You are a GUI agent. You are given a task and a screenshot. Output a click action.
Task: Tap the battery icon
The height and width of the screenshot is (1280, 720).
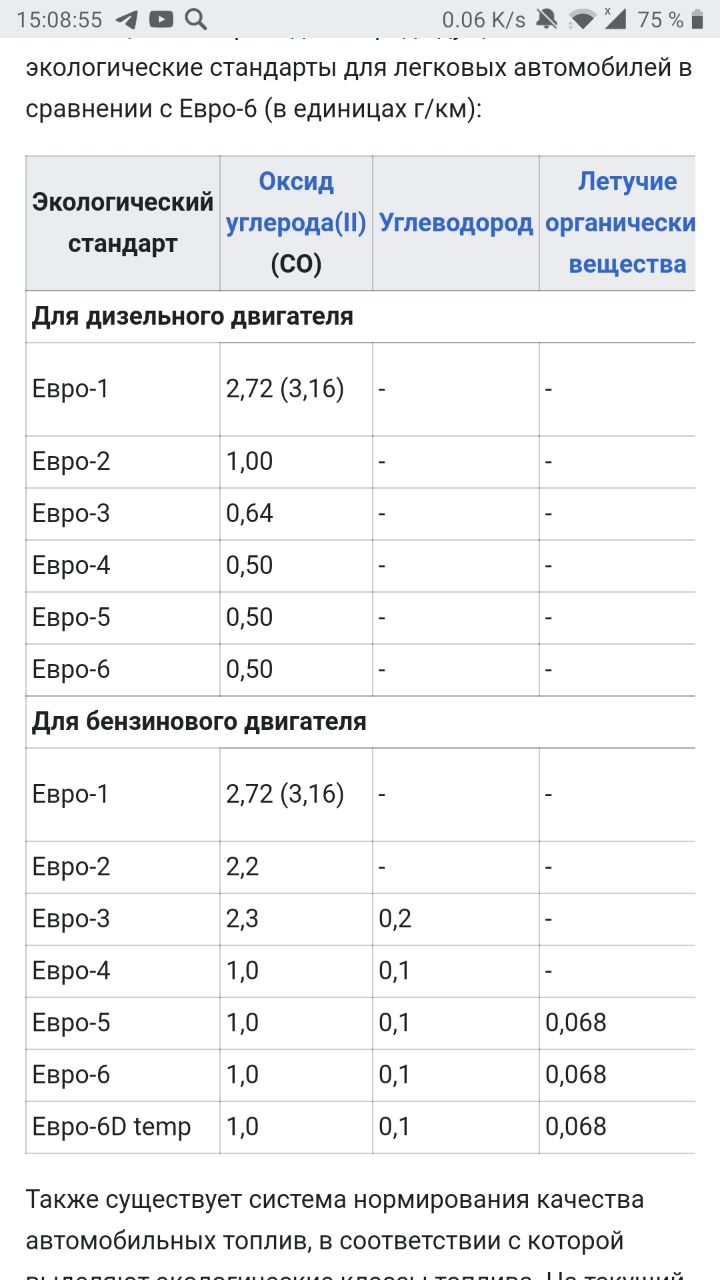click(696, 19)
